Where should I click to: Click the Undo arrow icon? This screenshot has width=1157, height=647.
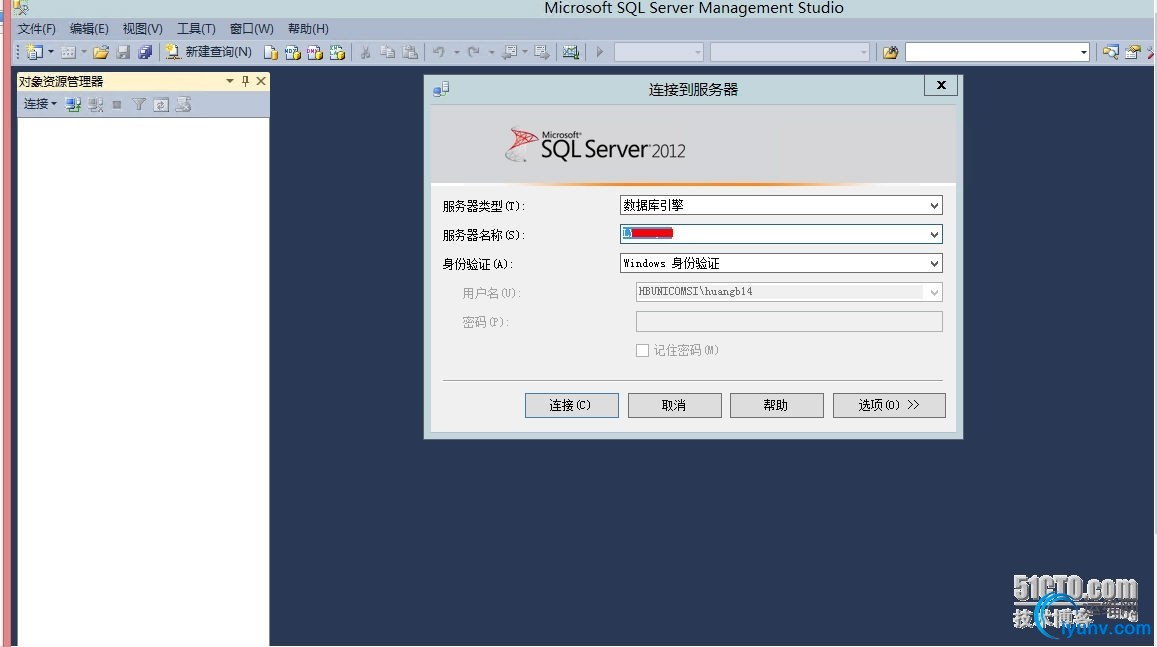click(439, 52)
